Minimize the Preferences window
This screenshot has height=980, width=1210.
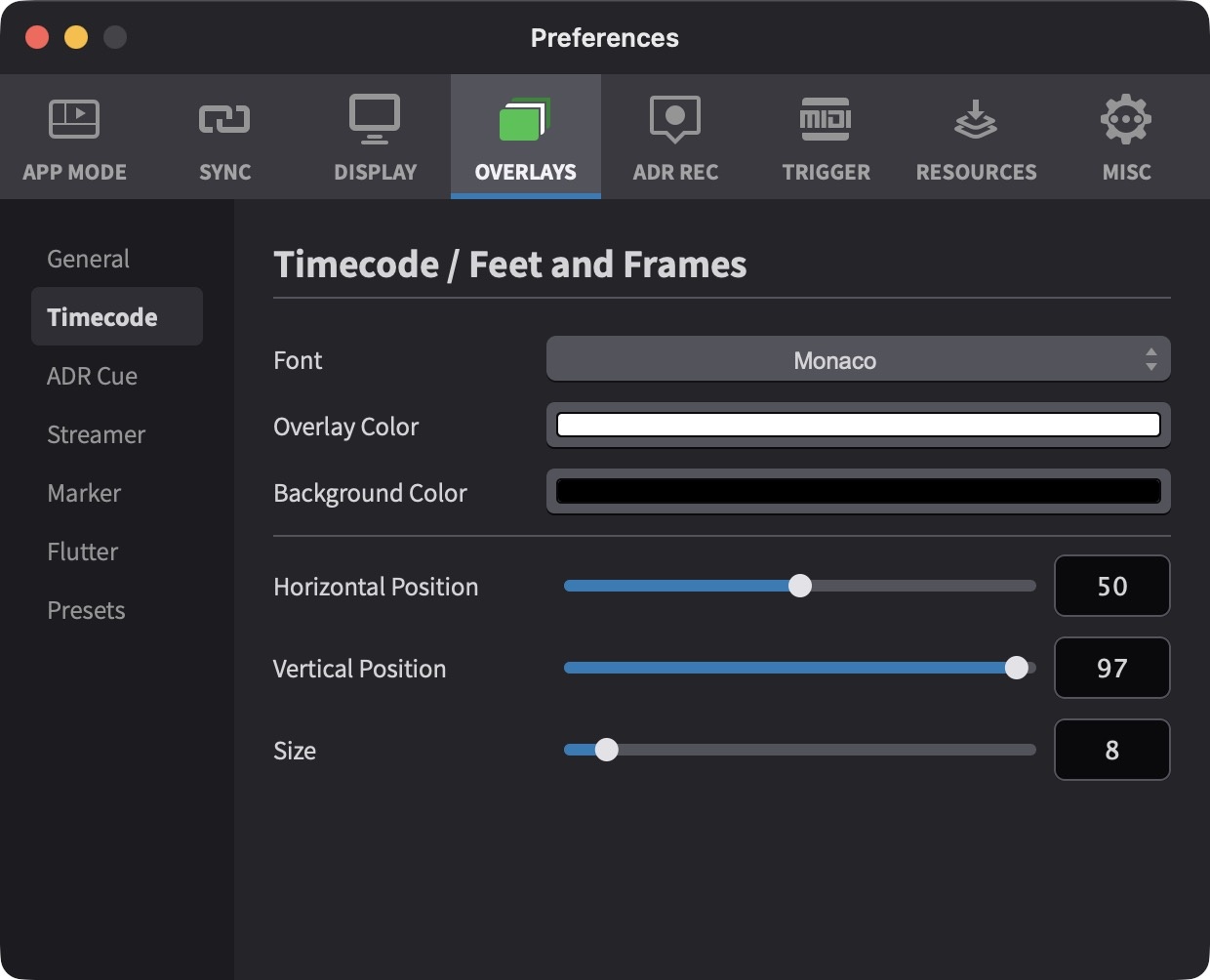(x=76, y=37)
